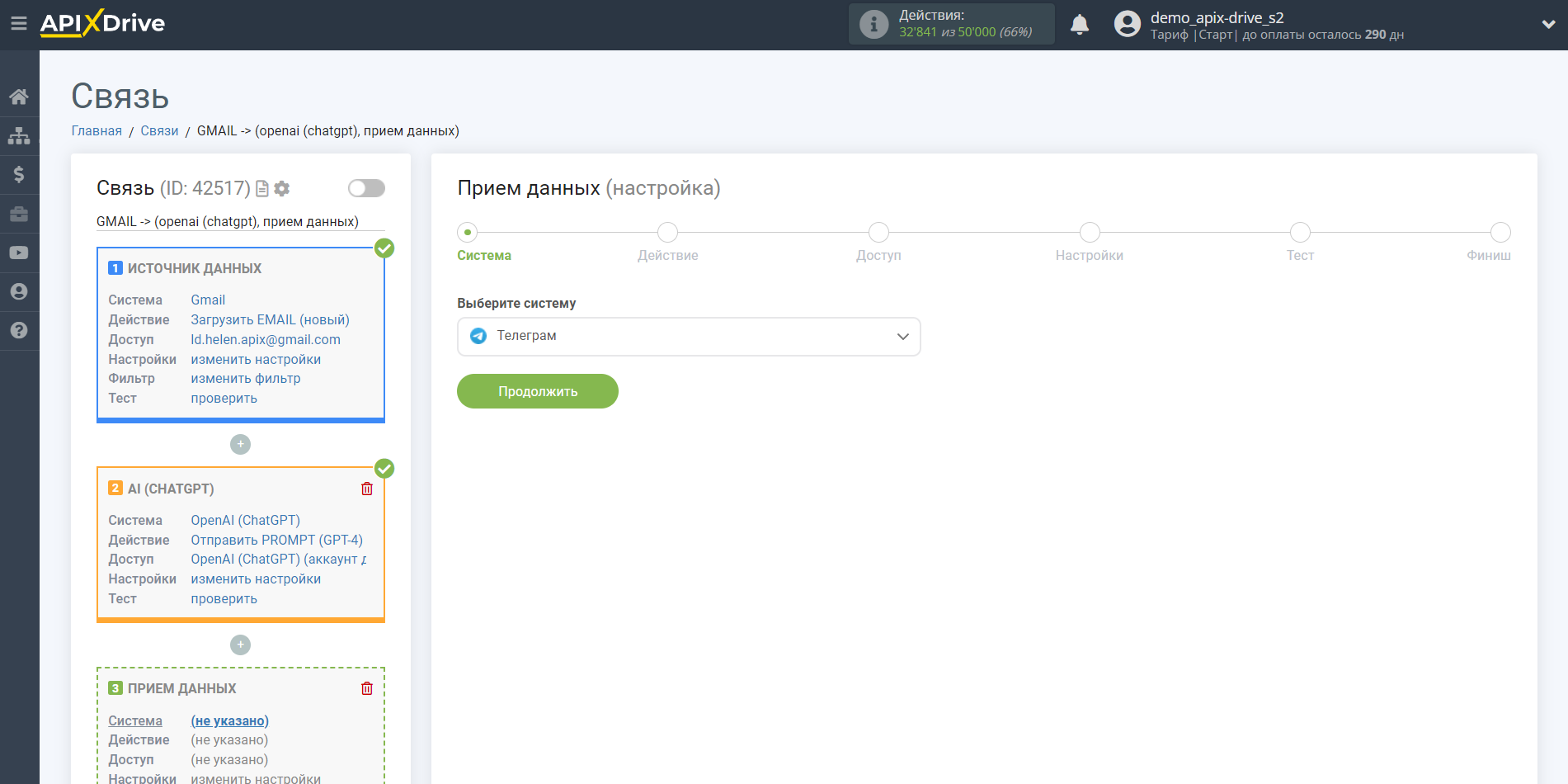This screenshot has height=784, width=1568.
Task: Click the demo_apix-drive_s2 username
Action: 1217,17
